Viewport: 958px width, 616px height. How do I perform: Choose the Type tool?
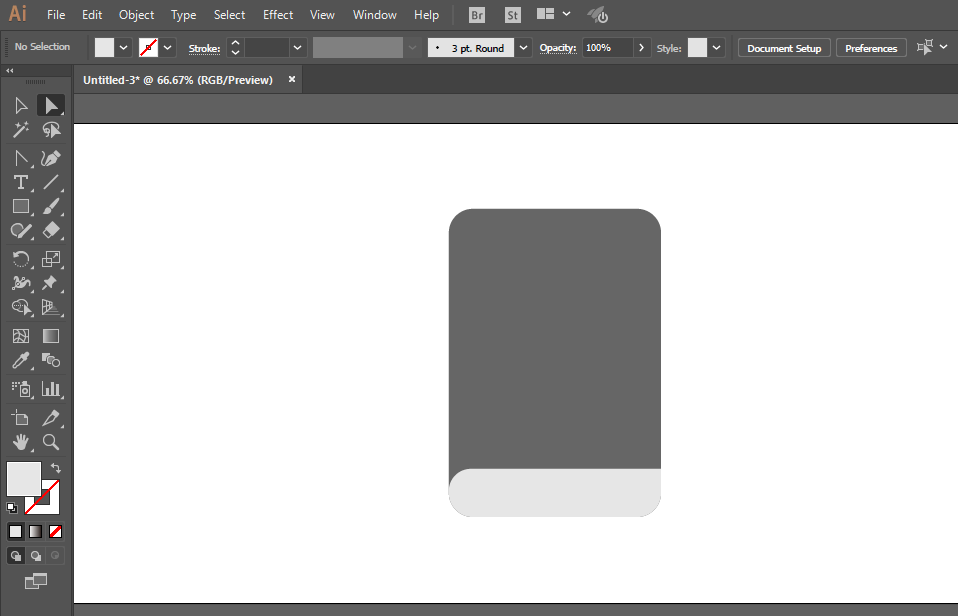point(21,182)
